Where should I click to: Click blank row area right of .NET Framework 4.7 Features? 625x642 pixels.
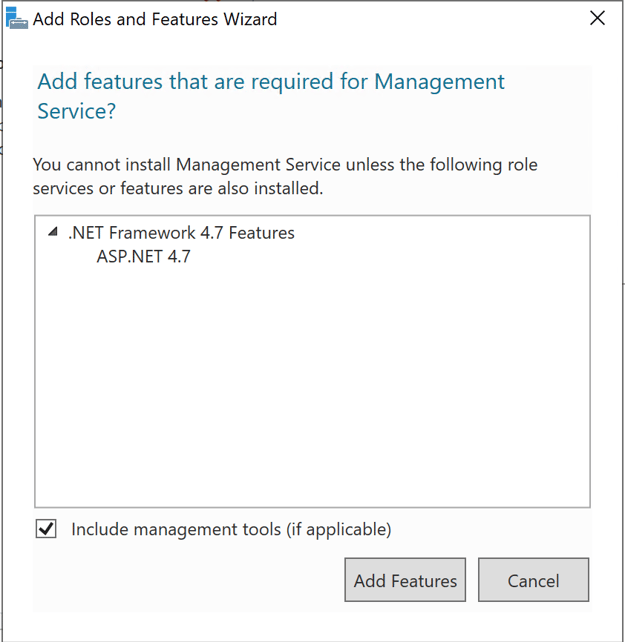click(x=440, y=233)
